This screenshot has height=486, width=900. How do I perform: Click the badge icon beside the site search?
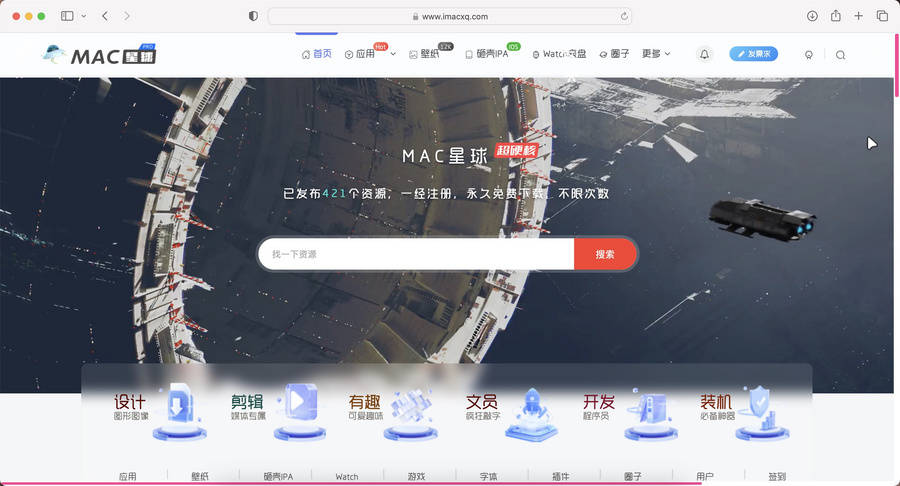pyautogui.click(x=809, y=55)
